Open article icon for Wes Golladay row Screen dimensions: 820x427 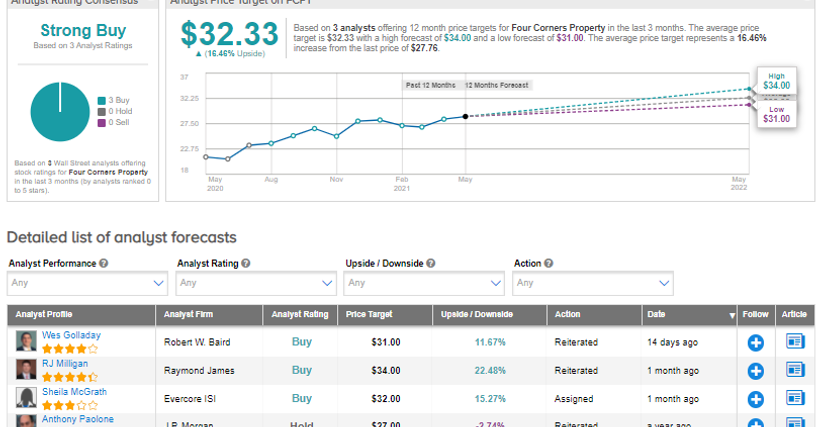click(x=795, y=341)
